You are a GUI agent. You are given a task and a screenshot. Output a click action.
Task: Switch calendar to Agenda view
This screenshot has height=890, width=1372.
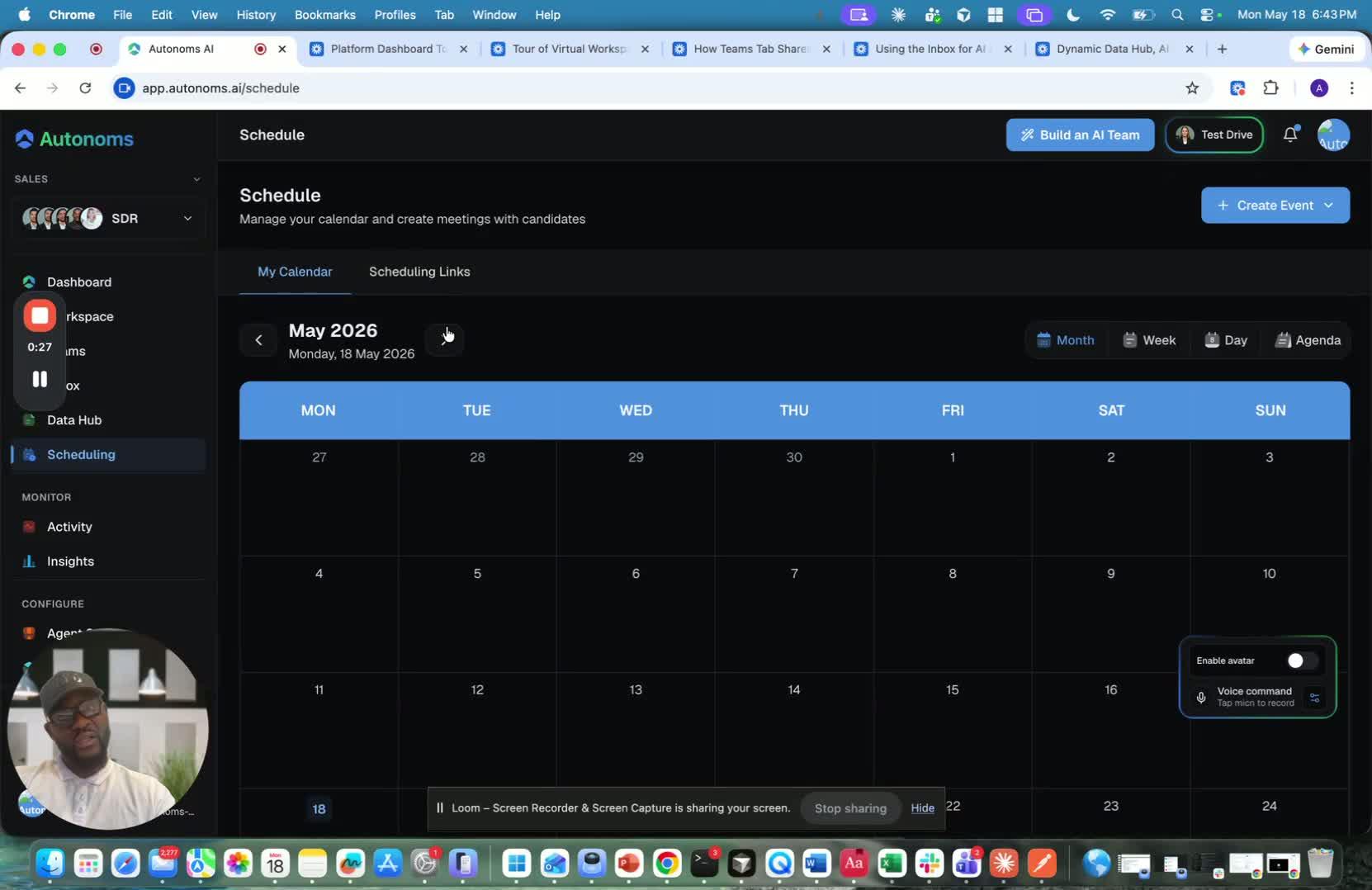1308,340
